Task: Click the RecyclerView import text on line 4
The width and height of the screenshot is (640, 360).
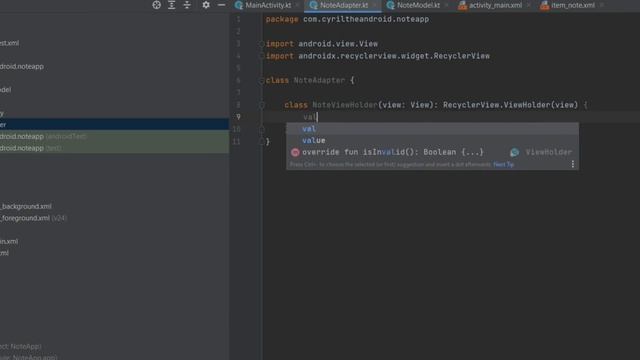Action: (378, 56)
